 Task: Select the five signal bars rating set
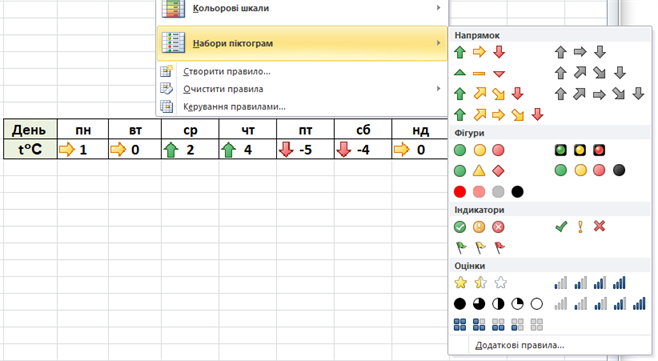(x=600, y=303)
